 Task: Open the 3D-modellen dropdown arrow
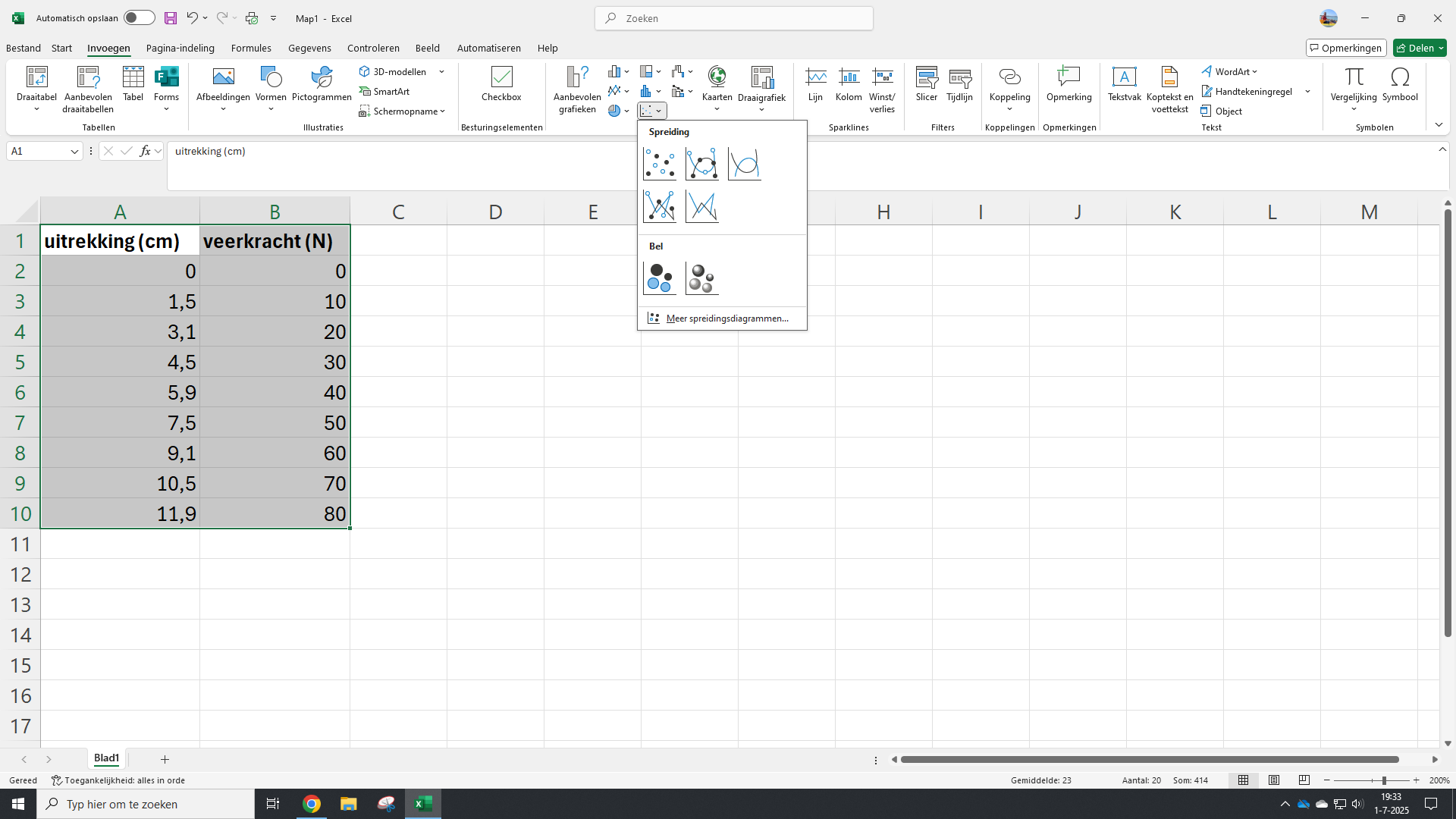click(441, 72)
